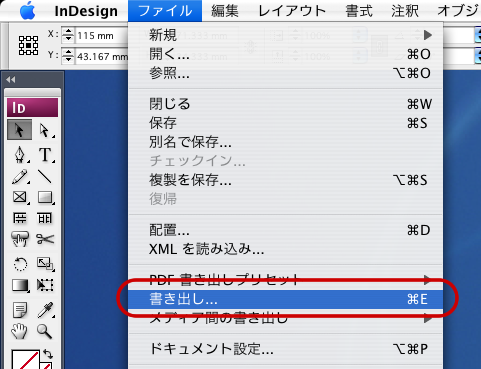Image resolution: width=481 pixels, height=369 pixels.
Task: Select the Horizontal Grid tool
Action: 20,218
